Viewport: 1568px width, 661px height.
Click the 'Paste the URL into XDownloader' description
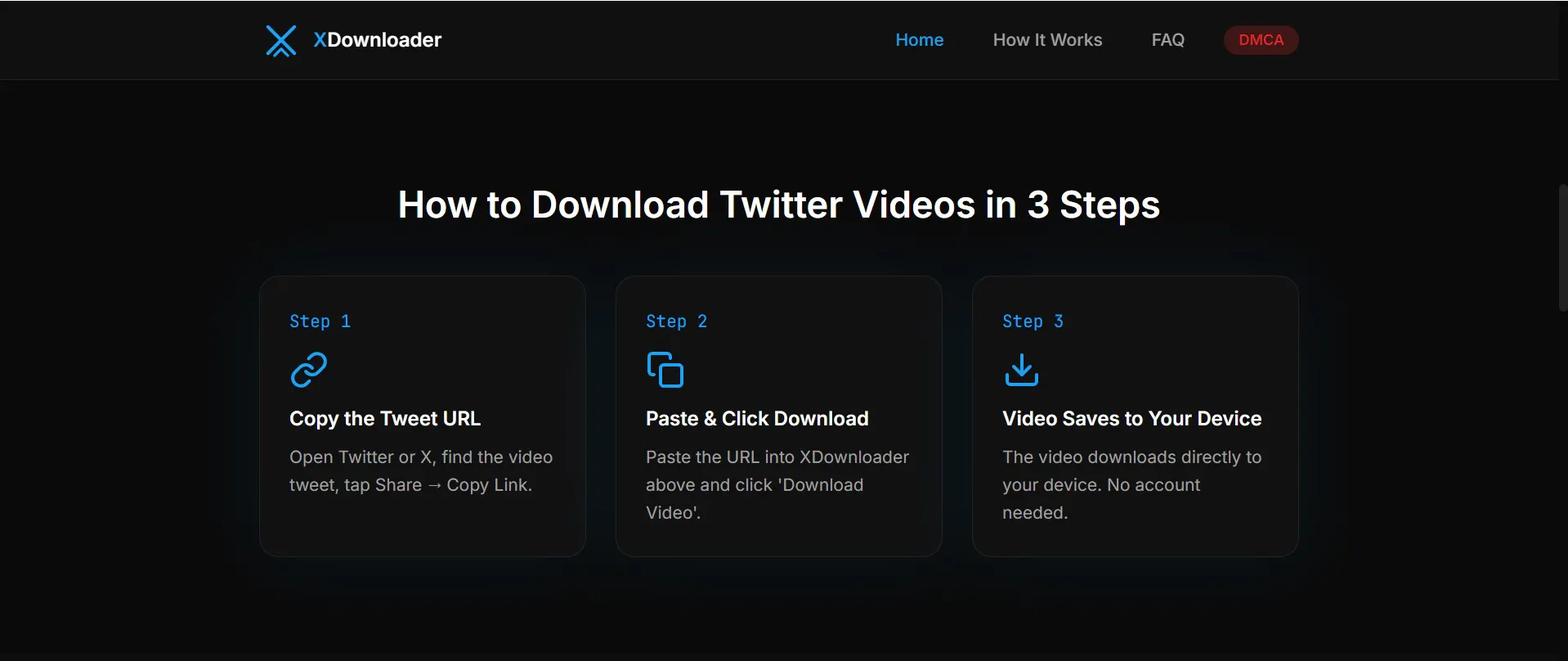click(777, 485)
